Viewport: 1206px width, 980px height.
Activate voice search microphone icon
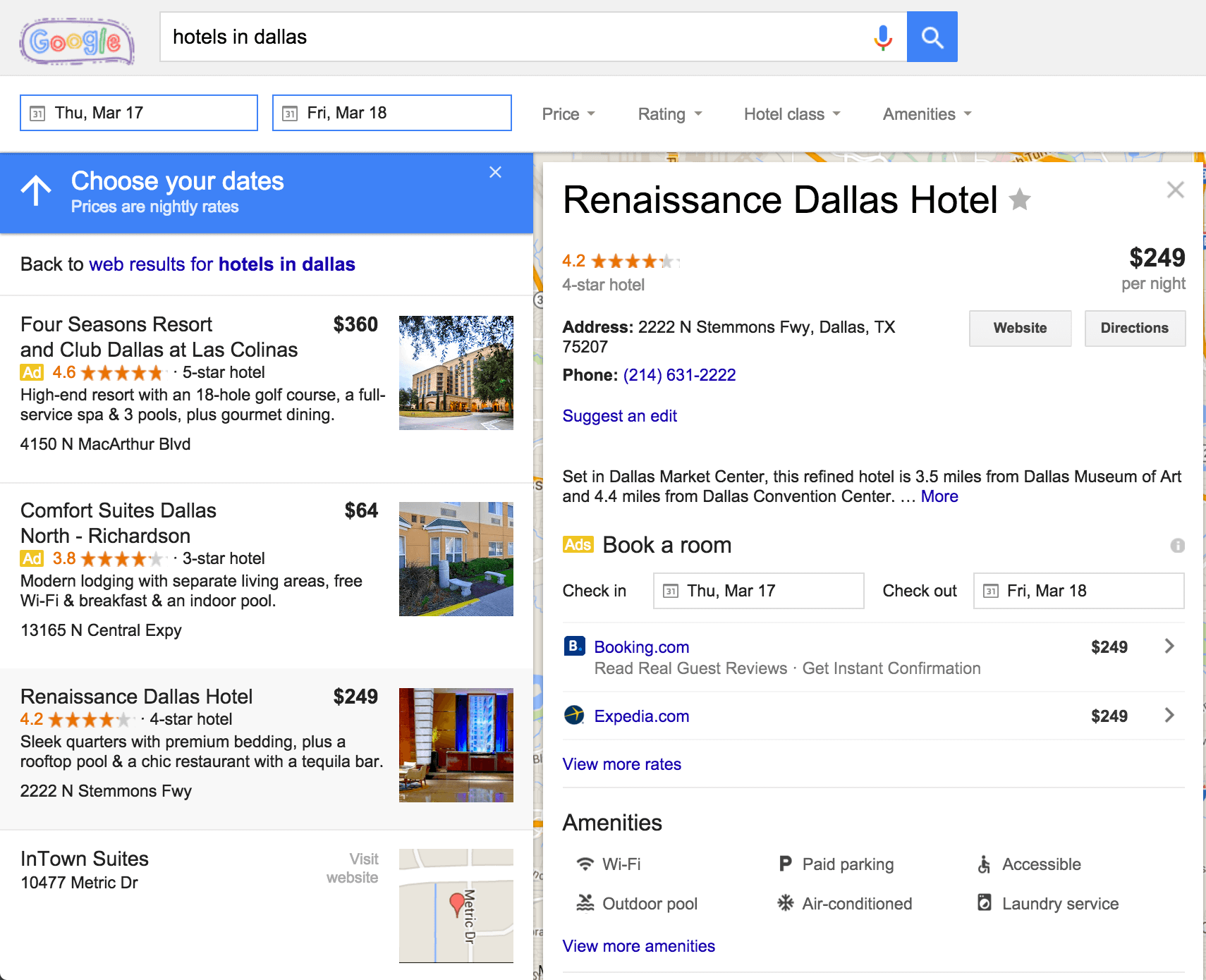coord(882,37)
